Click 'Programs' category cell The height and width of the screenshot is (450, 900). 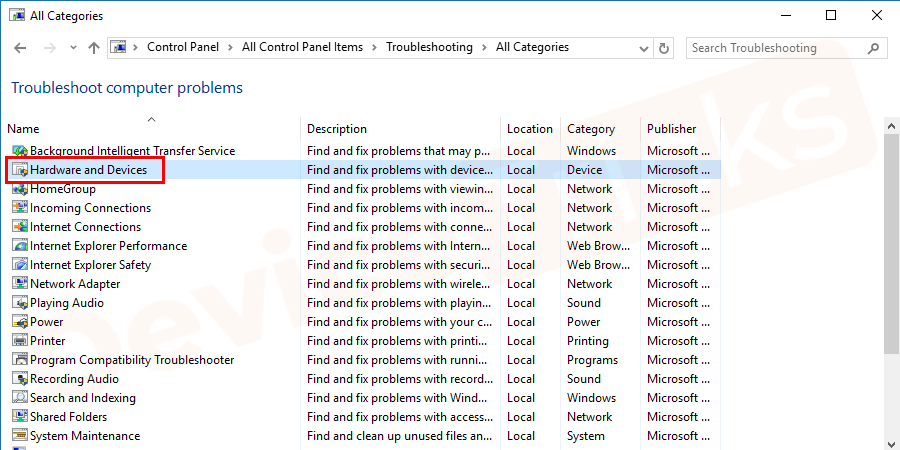(592, 360)
